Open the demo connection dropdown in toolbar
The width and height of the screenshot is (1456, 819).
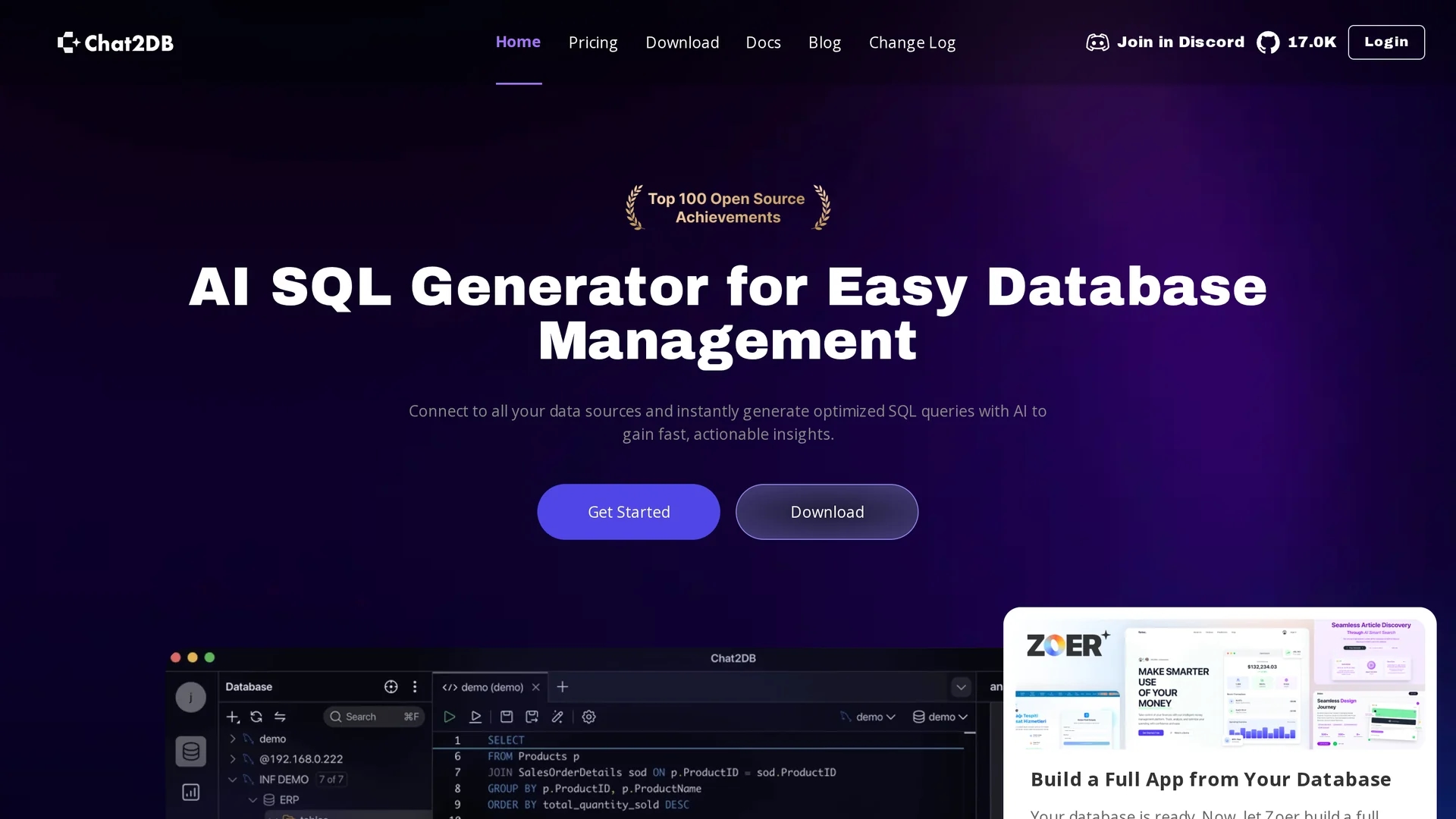pos(868,717)
